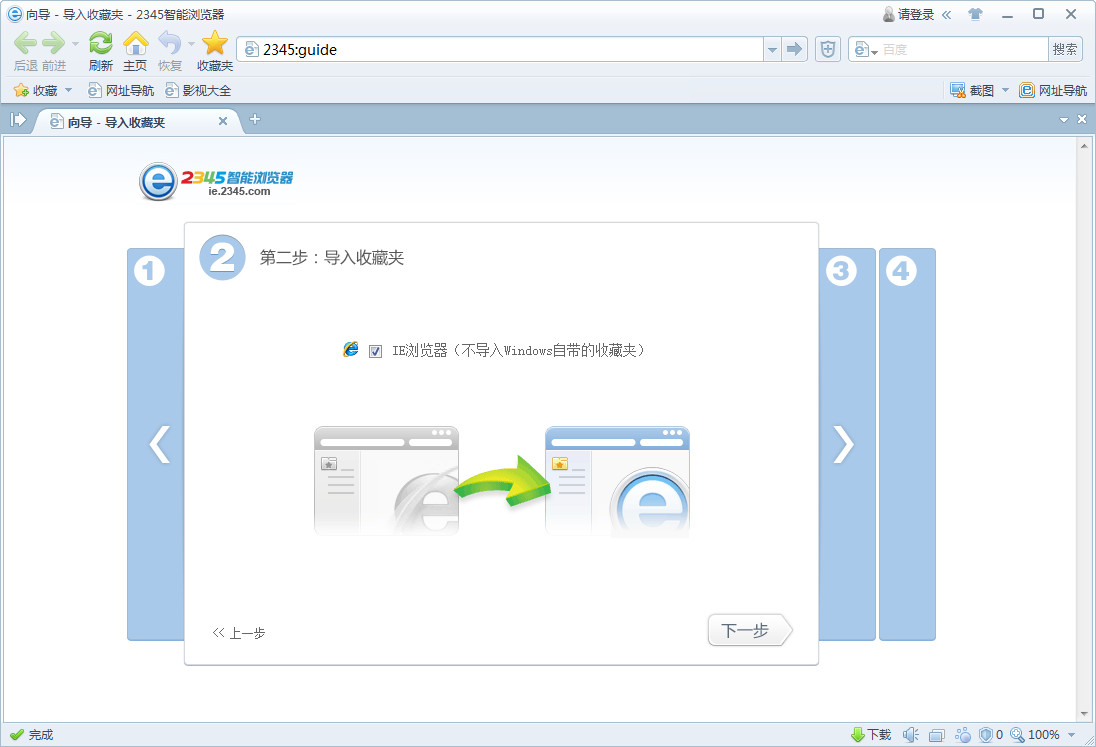Click the Go arrow next to address bar
The width and height of the screenshot is (1096, 747).
[794, 50]
